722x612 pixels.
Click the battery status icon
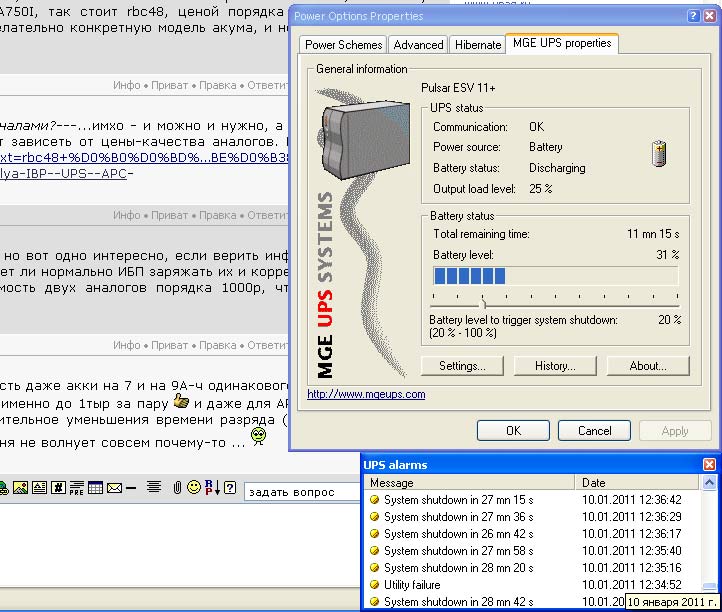pos(659,153)
